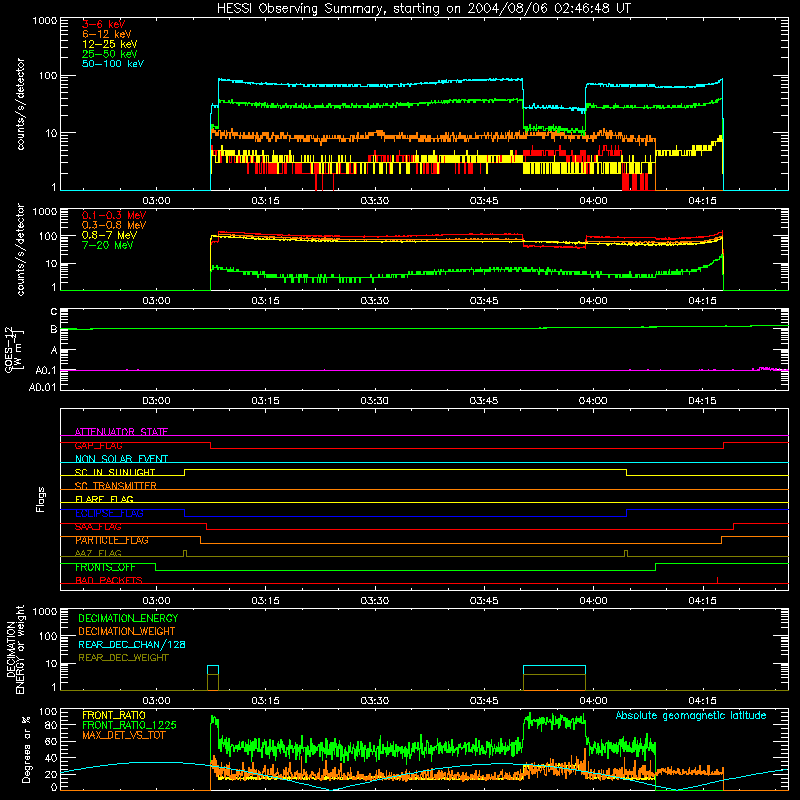The height and width of the screenshot is (800, 800).
Task: Select the orange 6-12 keV legend label
Action: (x=107, y=34)
